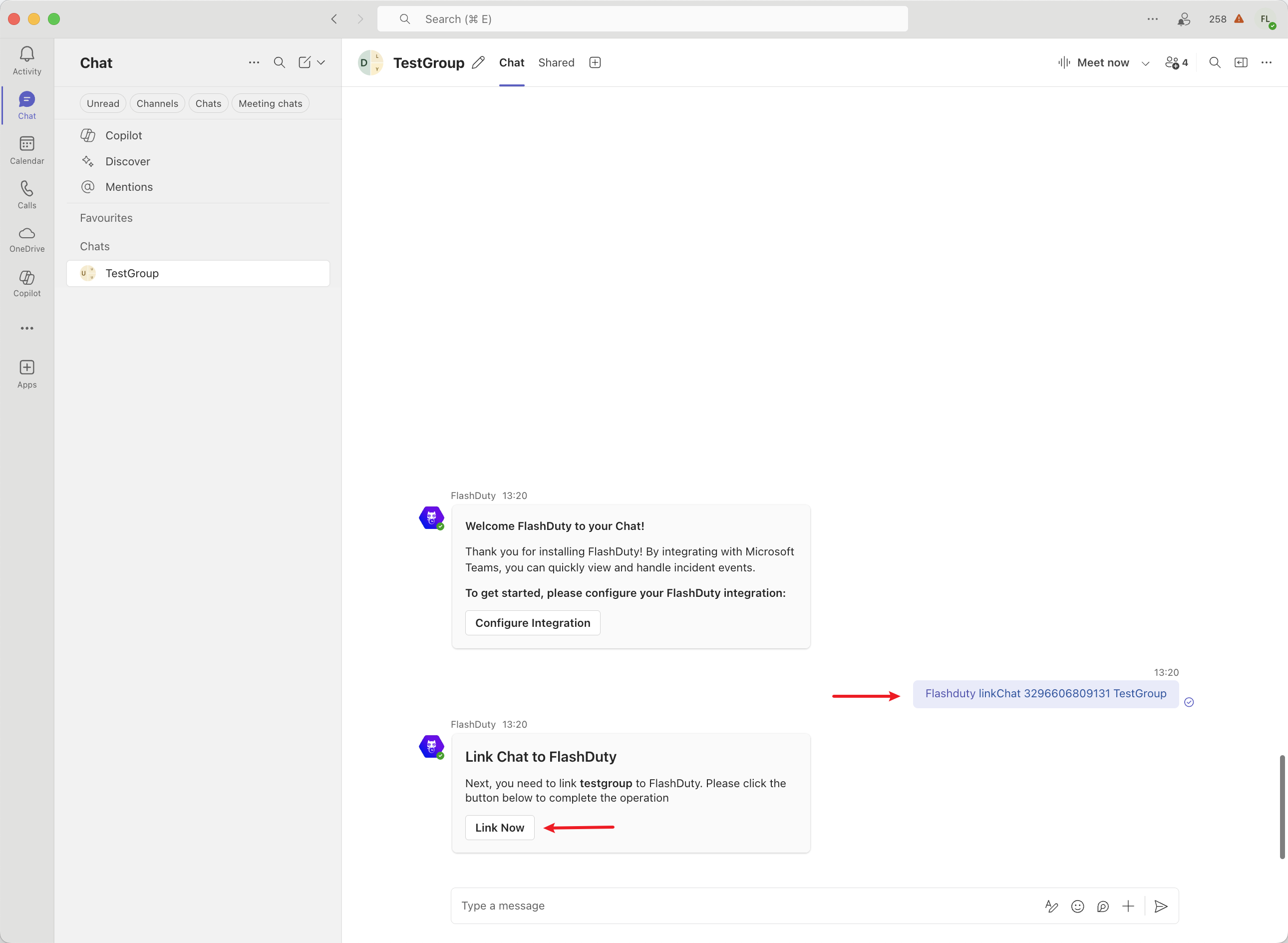Open the emoji picker
1288x943 pixels.
[1077, 906]
